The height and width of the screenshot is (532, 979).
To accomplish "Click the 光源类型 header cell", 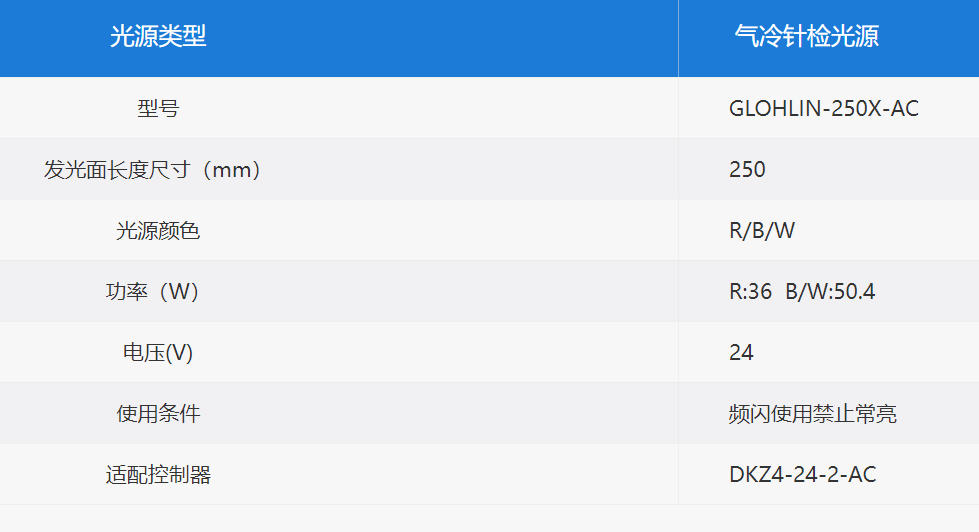I will point(158,36).
